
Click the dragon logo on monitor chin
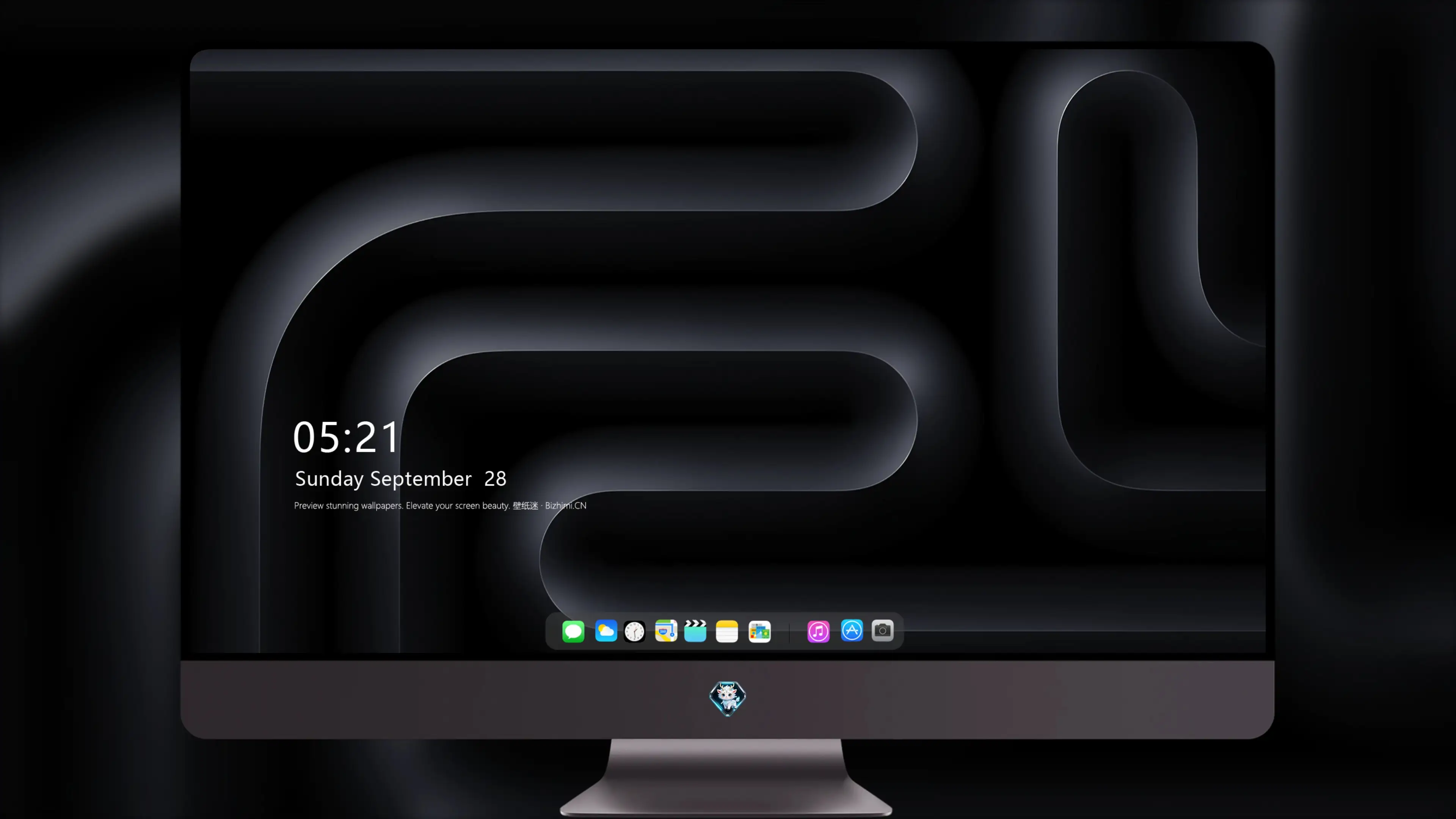click(x=728, y=698)
